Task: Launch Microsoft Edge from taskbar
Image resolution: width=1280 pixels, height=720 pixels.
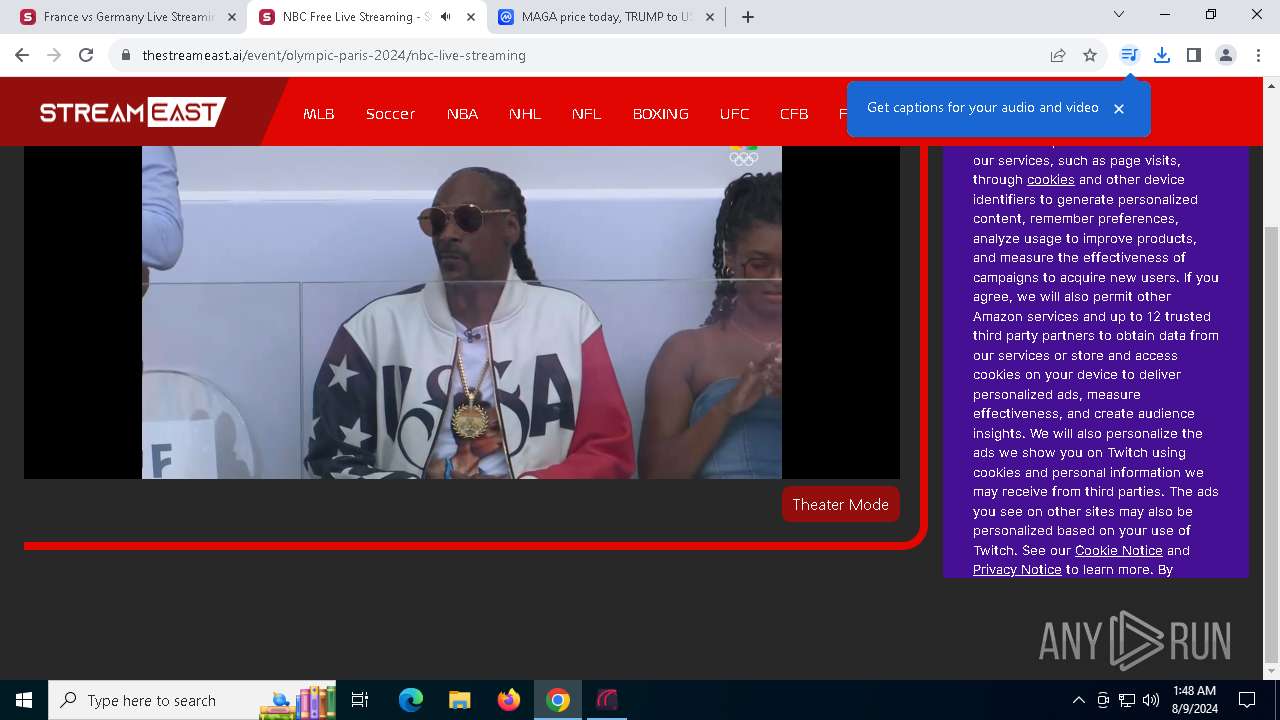Action: point(411,700)
